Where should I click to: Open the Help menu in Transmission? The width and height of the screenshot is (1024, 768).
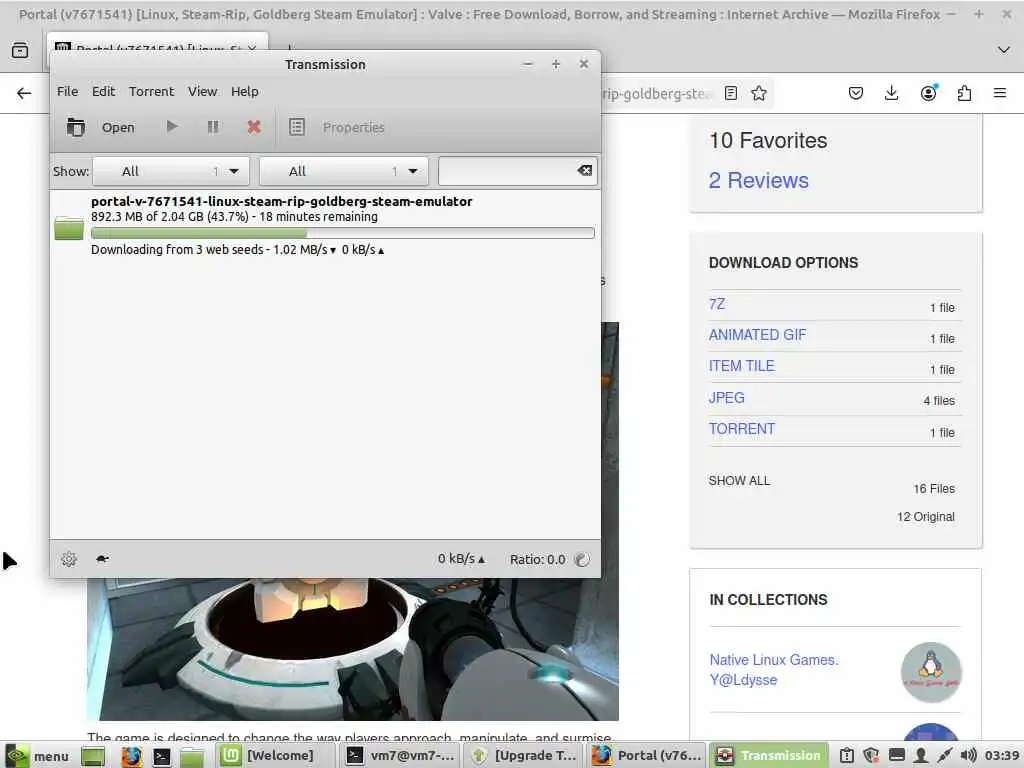point(245,91)
